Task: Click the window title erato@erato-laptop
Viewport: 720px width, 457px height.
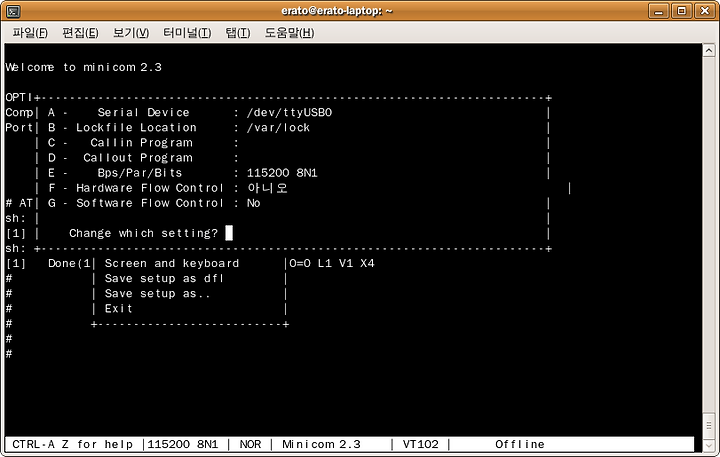Action: tap(337, 11)
